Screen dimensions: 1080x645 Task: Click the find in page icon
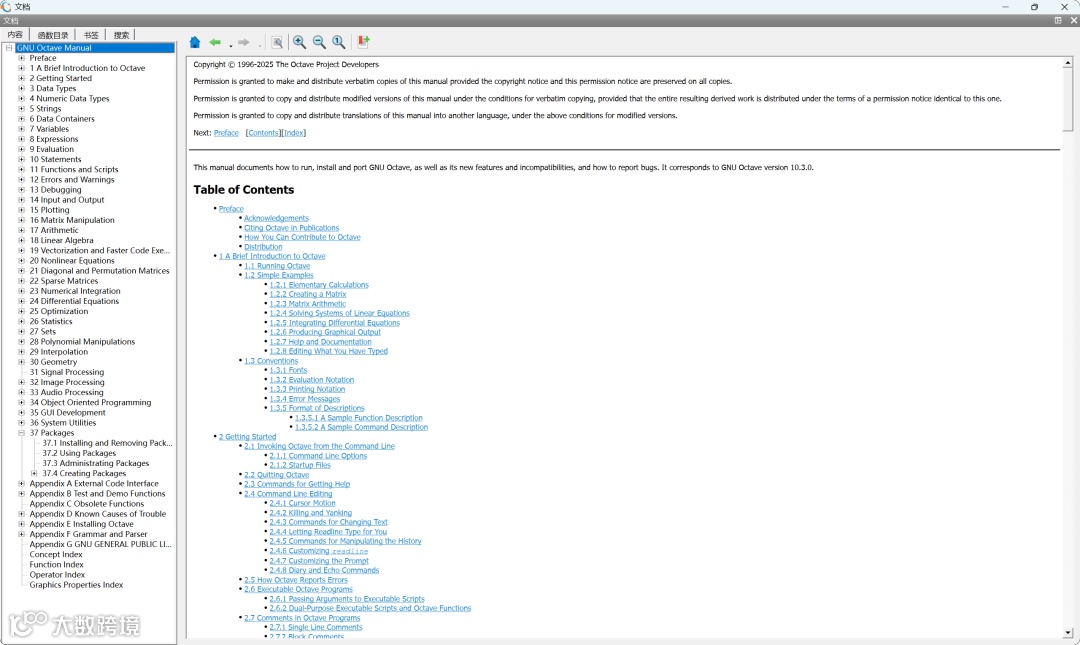[x=277, y=42]
